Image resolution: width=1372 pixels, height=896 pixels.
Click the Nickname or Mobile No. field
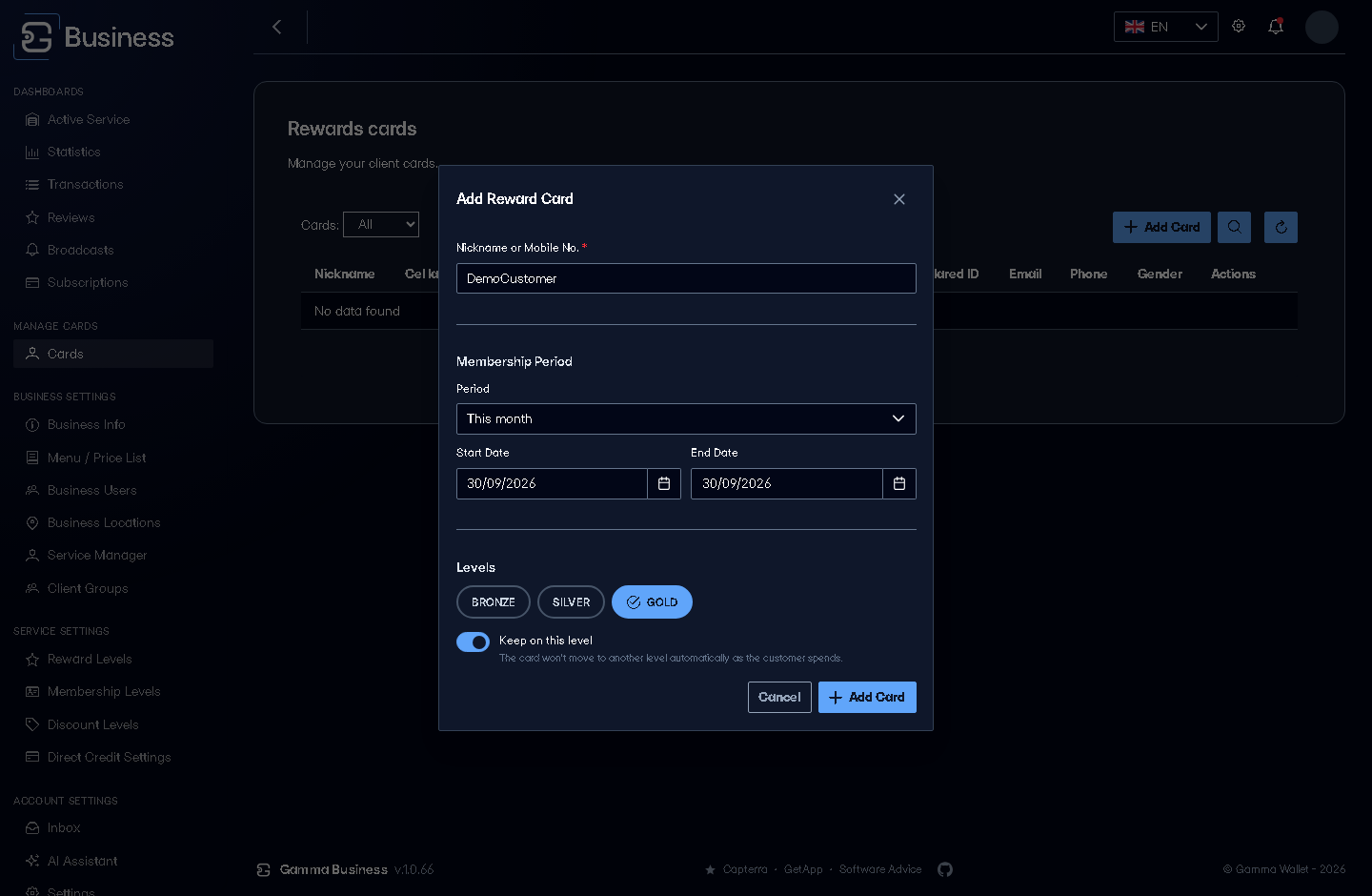(686, 278)
